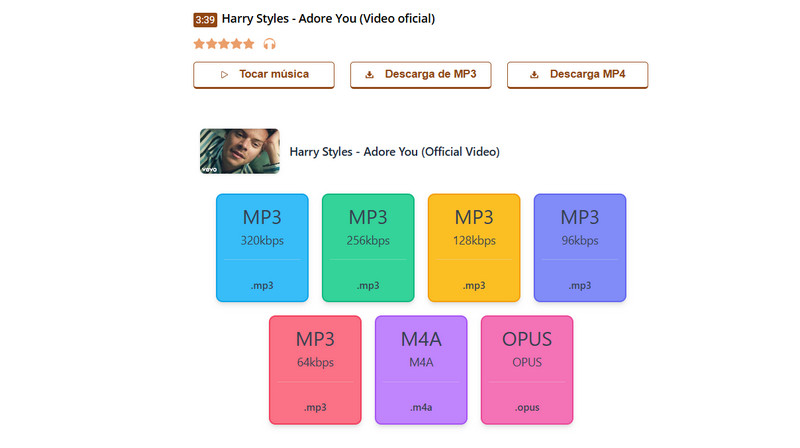Choose the MP3 64kbps download card
Screen dimensions: 800x448
[x=315, y=369]
